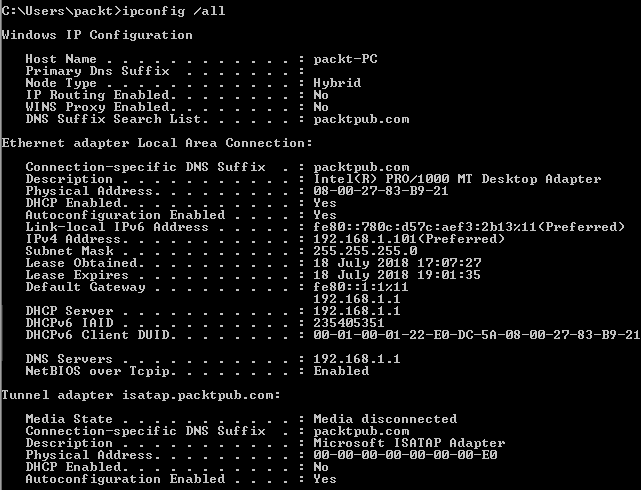Click the ipconfig /all command text
This screenshot has width=641, height=490.
pyautogui.click(x=174, y=11)
